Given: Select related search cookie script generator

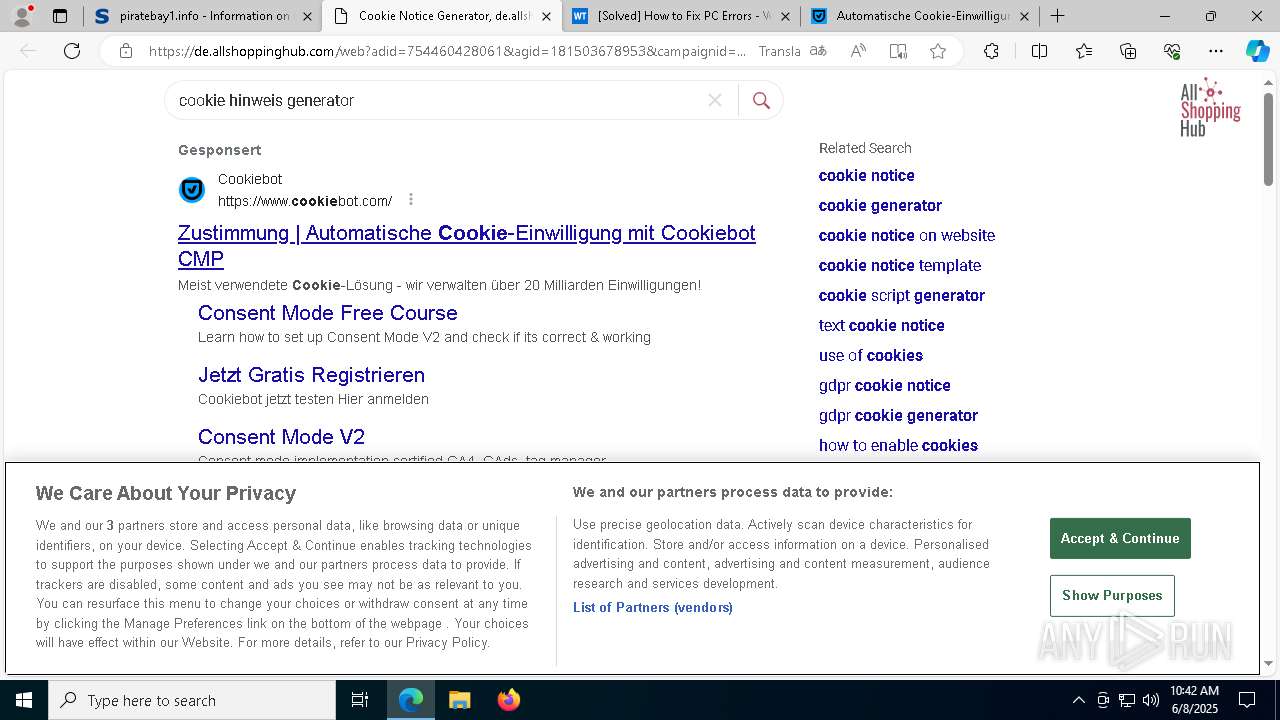Looking at the screenshot, I should pyautogui.click(x=902, y=295).
